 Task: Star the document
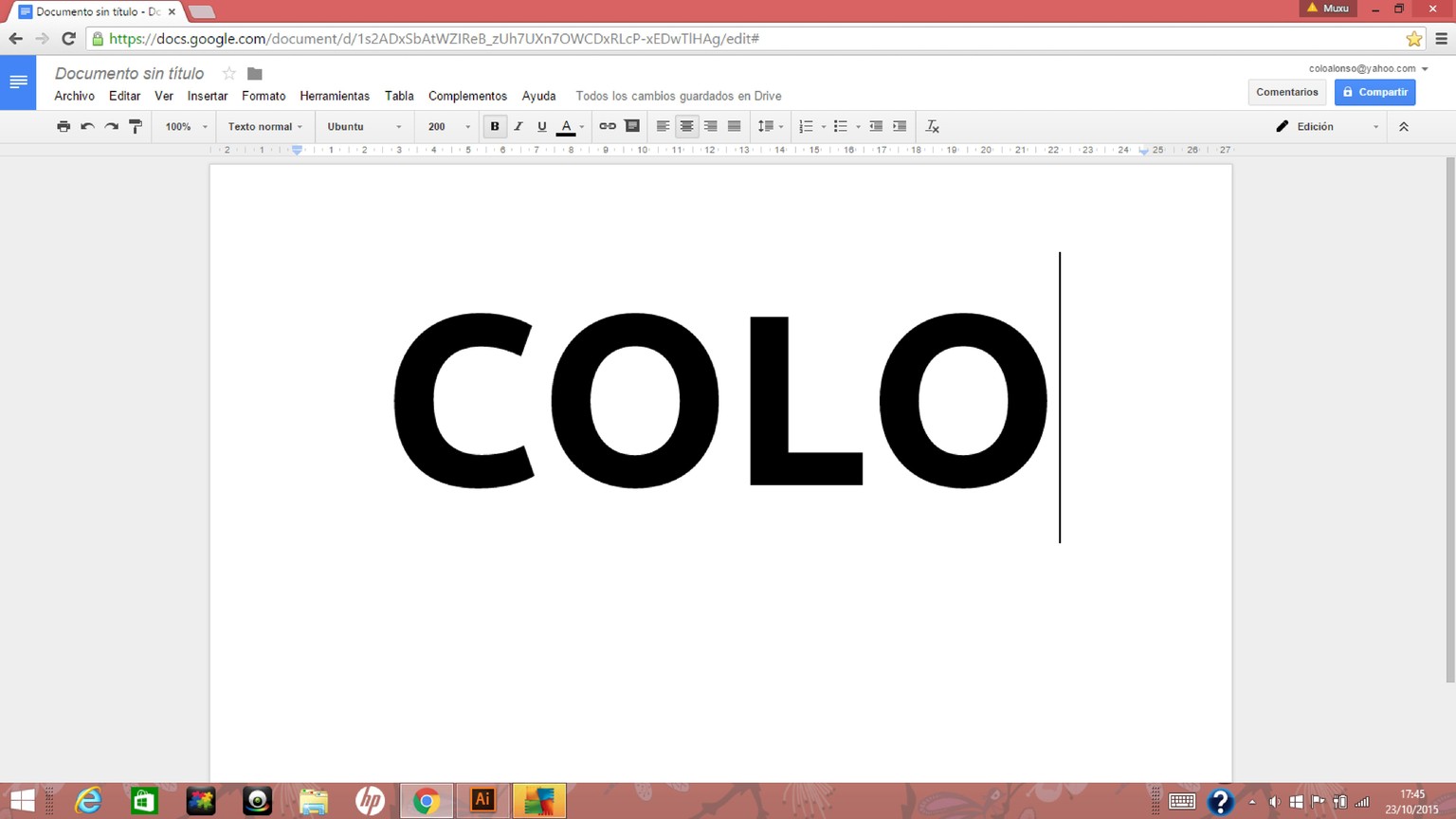[228, 73]
